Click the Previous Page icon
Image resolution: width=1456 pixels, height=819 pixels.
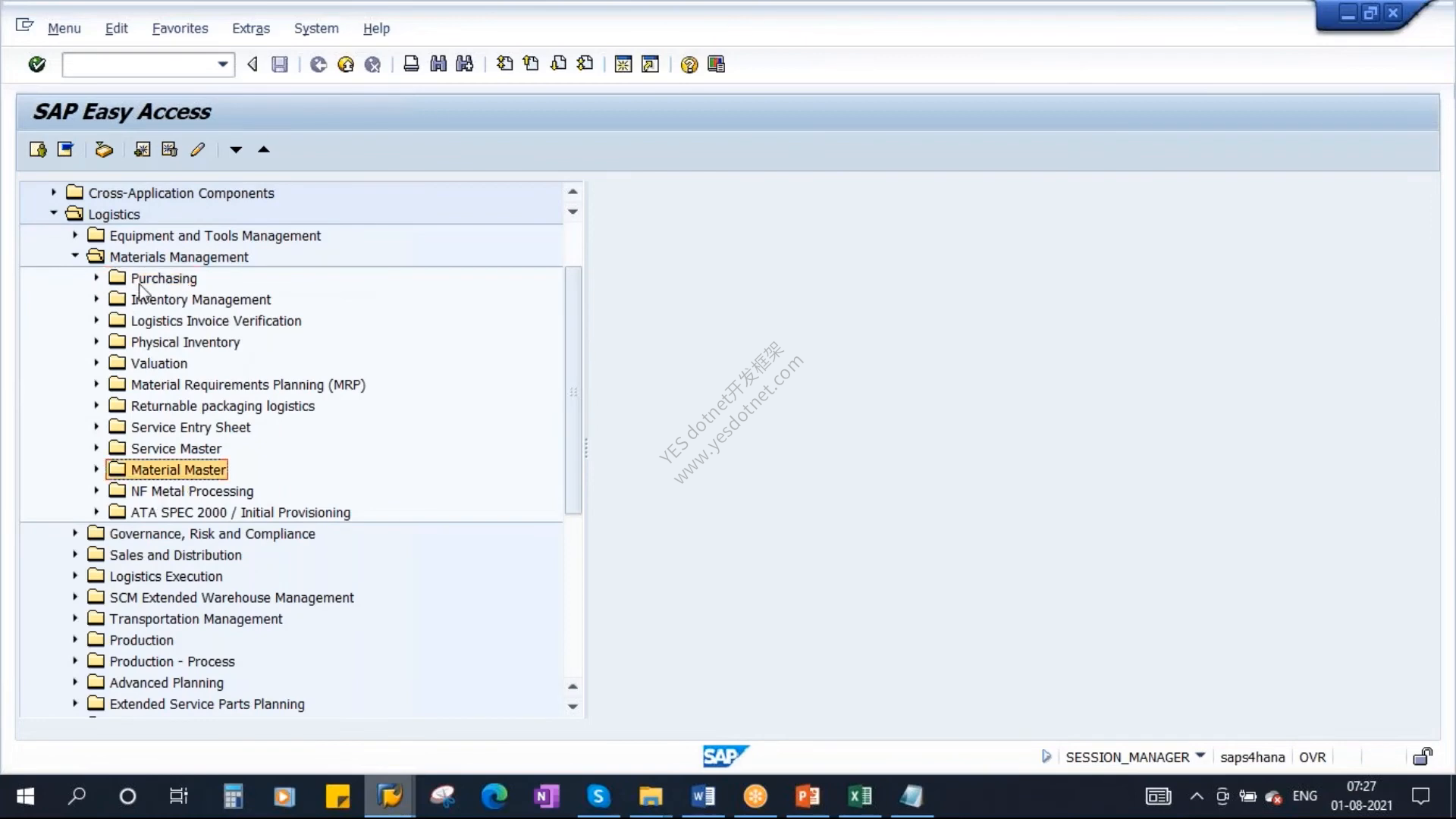(532, 64)
